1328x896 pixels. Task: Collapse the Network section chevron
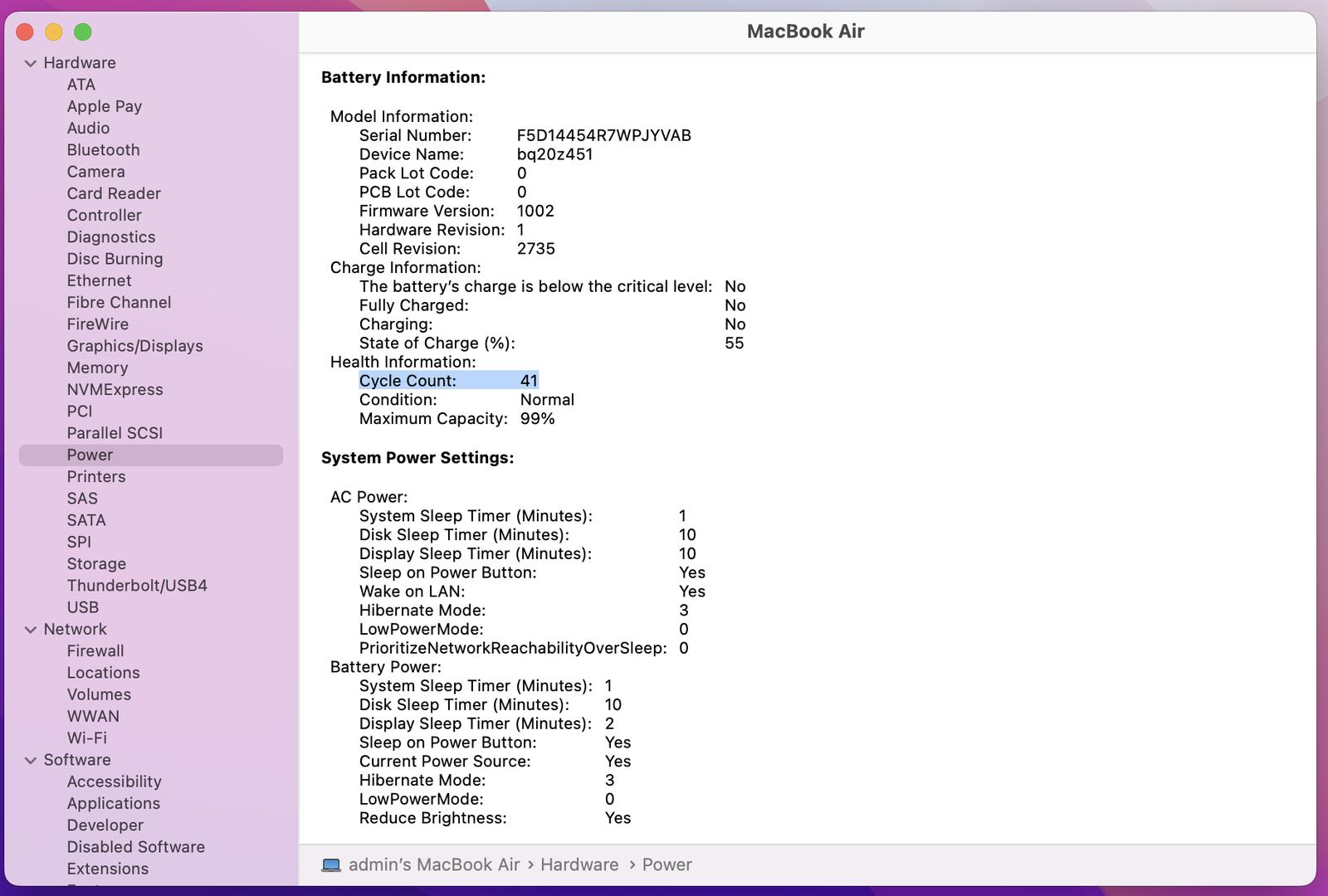tap(31, 630)
